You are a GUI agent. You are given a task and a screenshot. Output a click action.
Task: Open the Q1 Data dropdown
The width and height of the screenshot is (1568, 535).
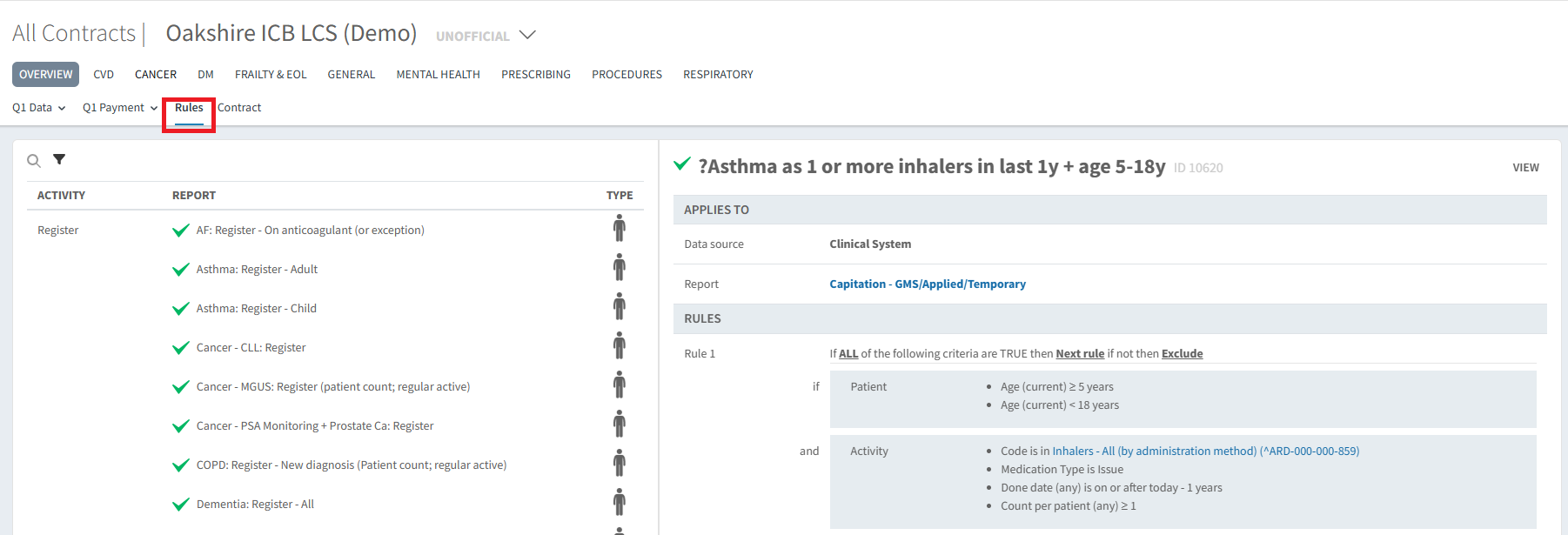coord(38,108)
